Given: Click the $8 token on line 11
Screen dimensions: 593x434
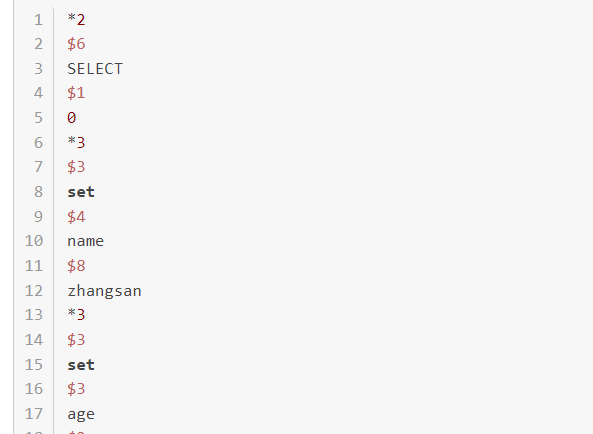Looking at the screenshot, I should (76, 266).
